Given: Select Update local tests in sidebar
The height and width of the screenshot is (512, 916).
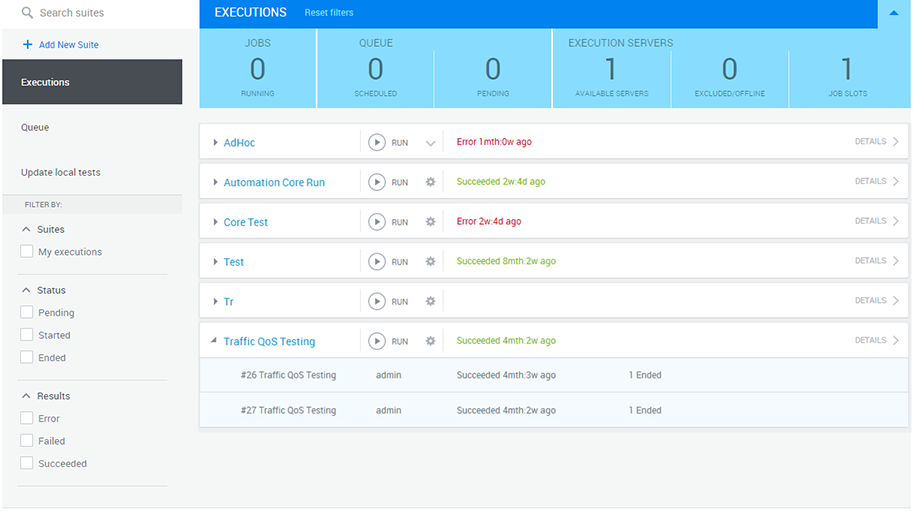Looking at the screenshot, I should pos(60,173).
